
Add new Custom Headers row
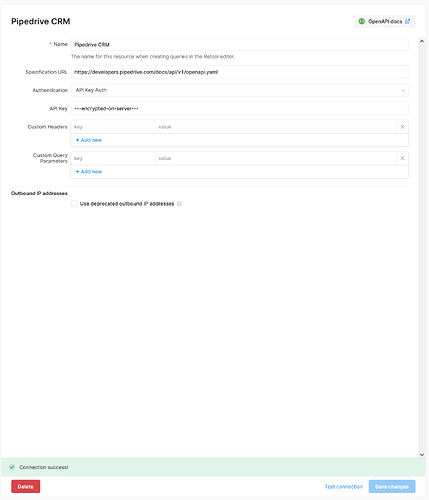pyautogui.click(x=89, y=140)
